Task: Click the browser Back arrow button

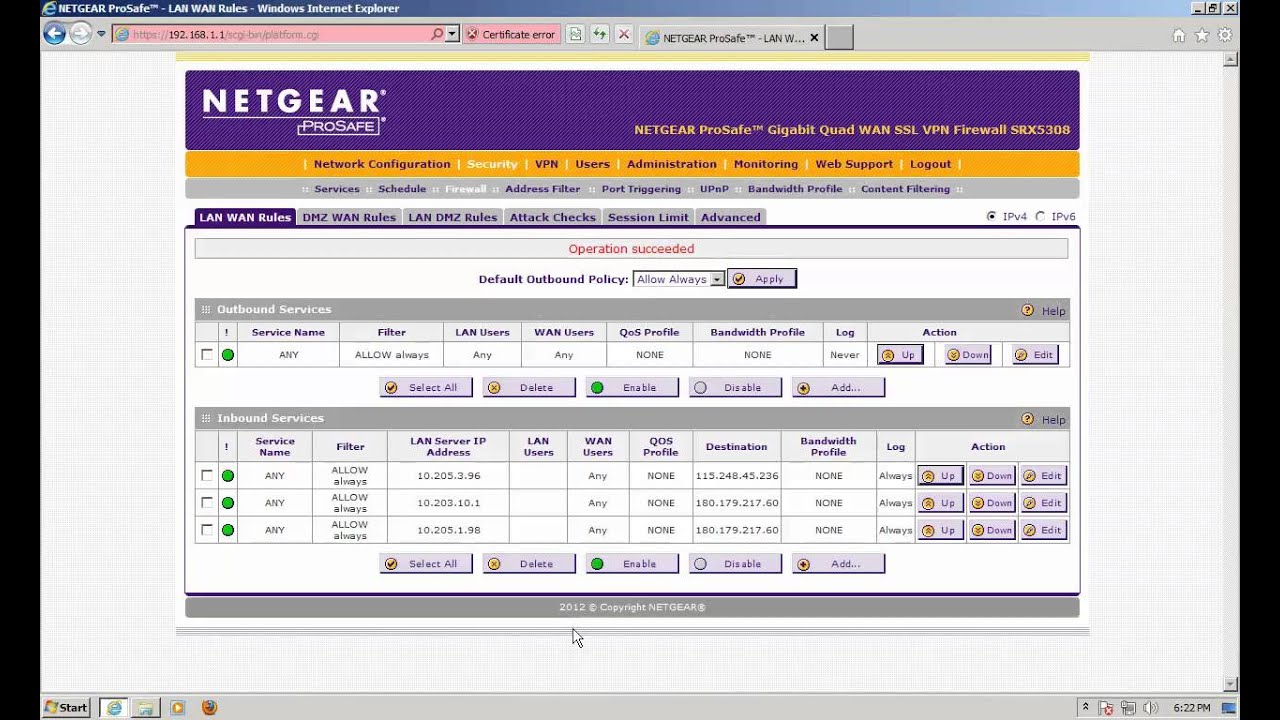Action: pyautogui.click(x=55, y=34)
